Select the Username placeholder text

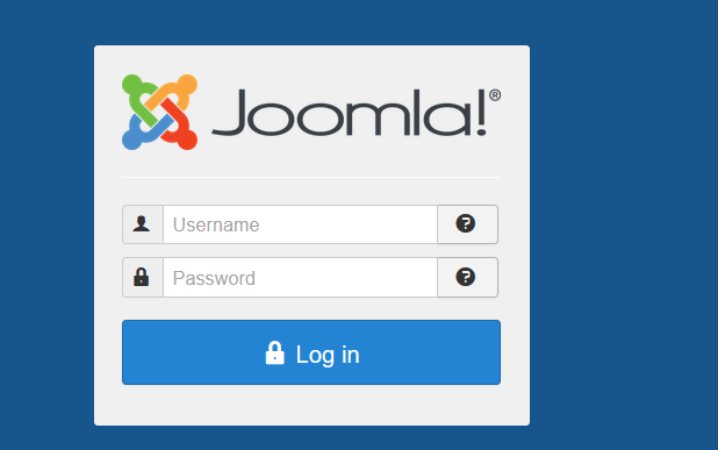(216, 225)
